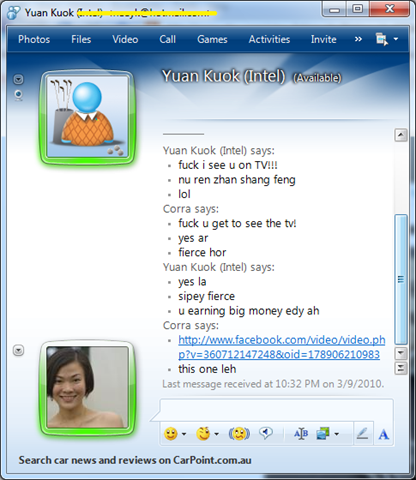Click the Messenger icon in title bar
This screenshot has width=416, height=480.
pyautogui.click(x=13, y=13)
